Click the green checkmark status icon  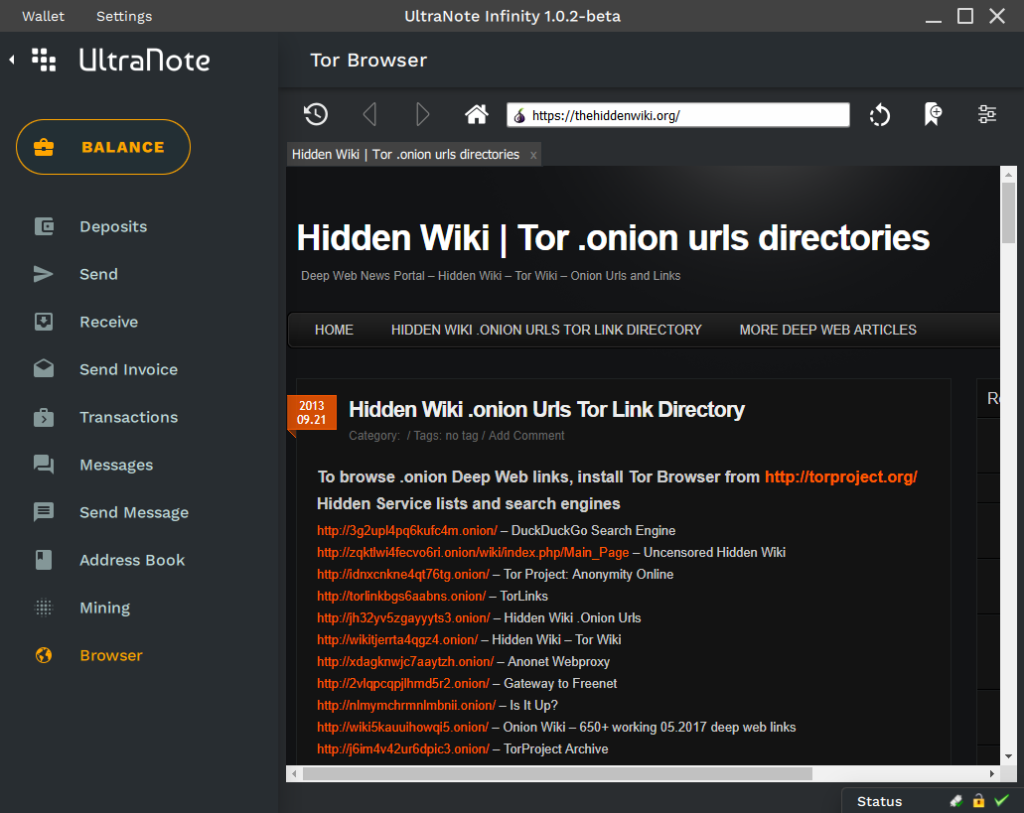(x=1001, y=801)
